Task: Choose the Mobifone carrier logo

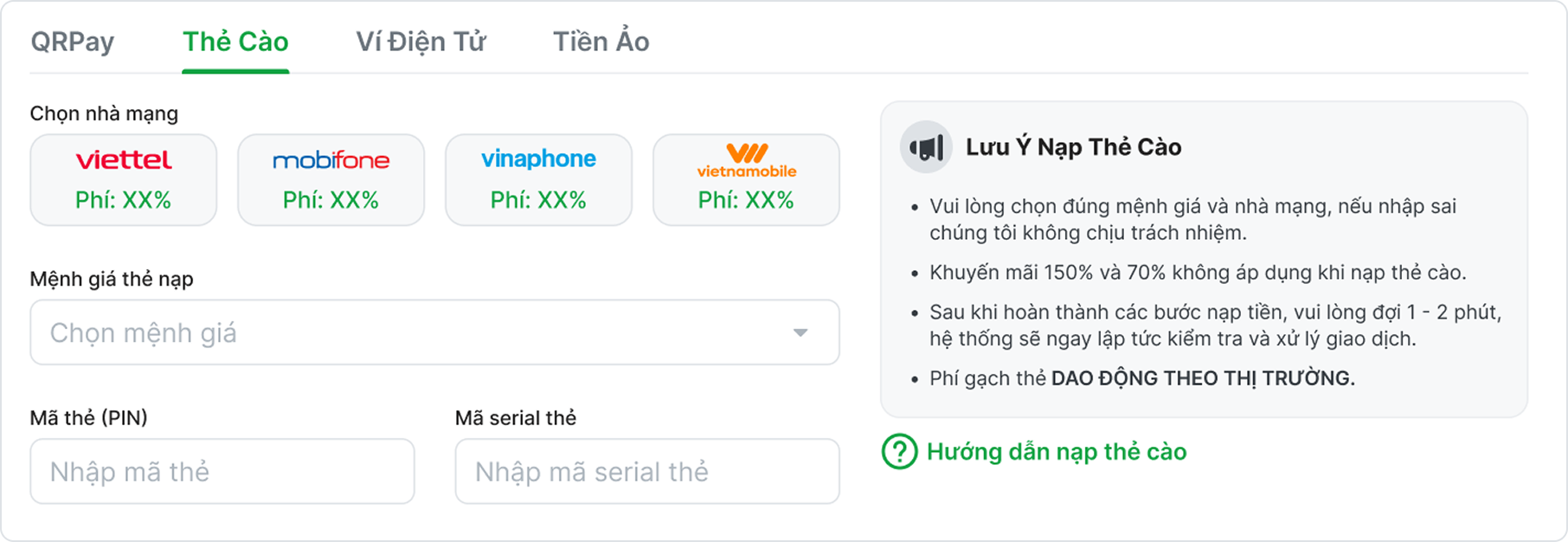Action: point(331,160)
